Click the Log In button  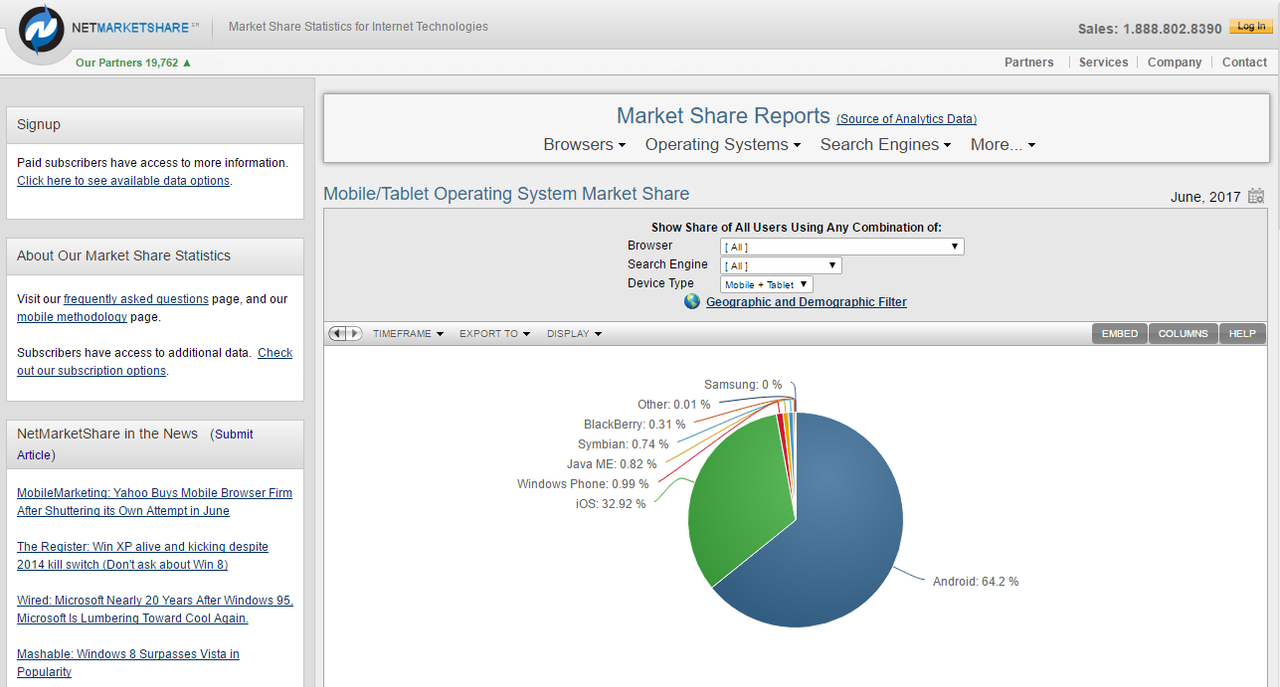[x=1251, y=27]
